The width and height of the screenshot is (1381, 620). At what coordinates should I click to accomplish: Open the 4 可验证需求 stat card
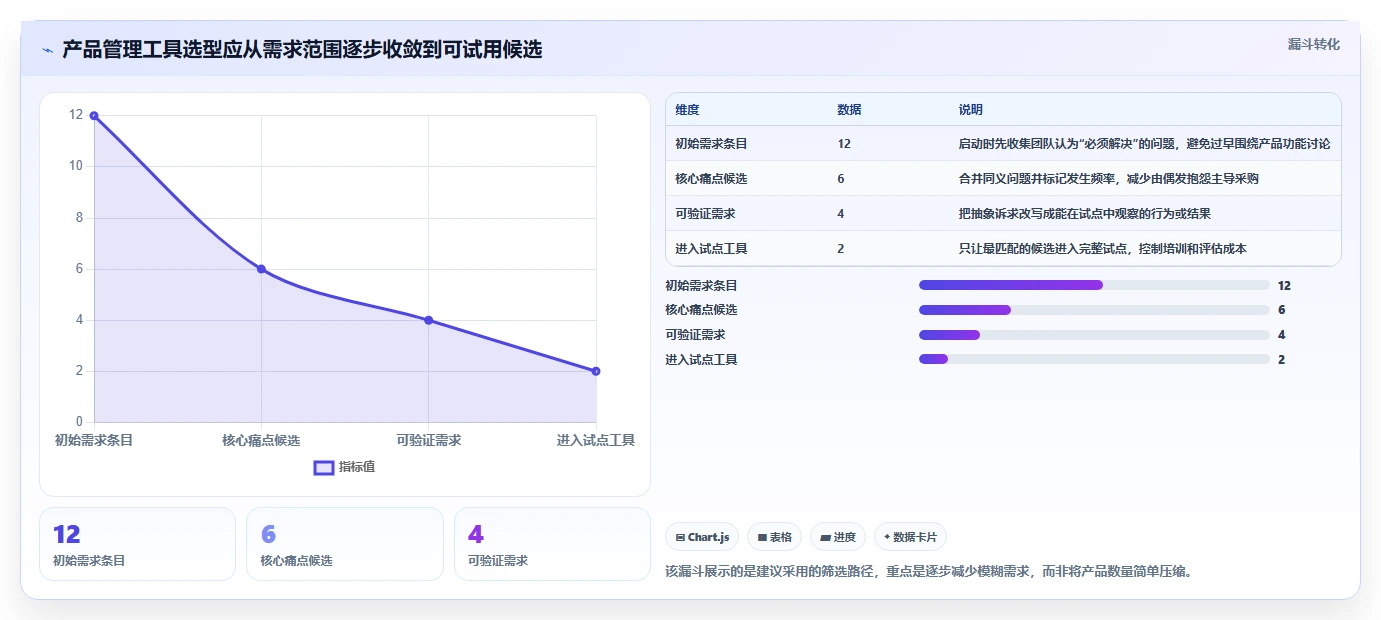coord(552,544)
